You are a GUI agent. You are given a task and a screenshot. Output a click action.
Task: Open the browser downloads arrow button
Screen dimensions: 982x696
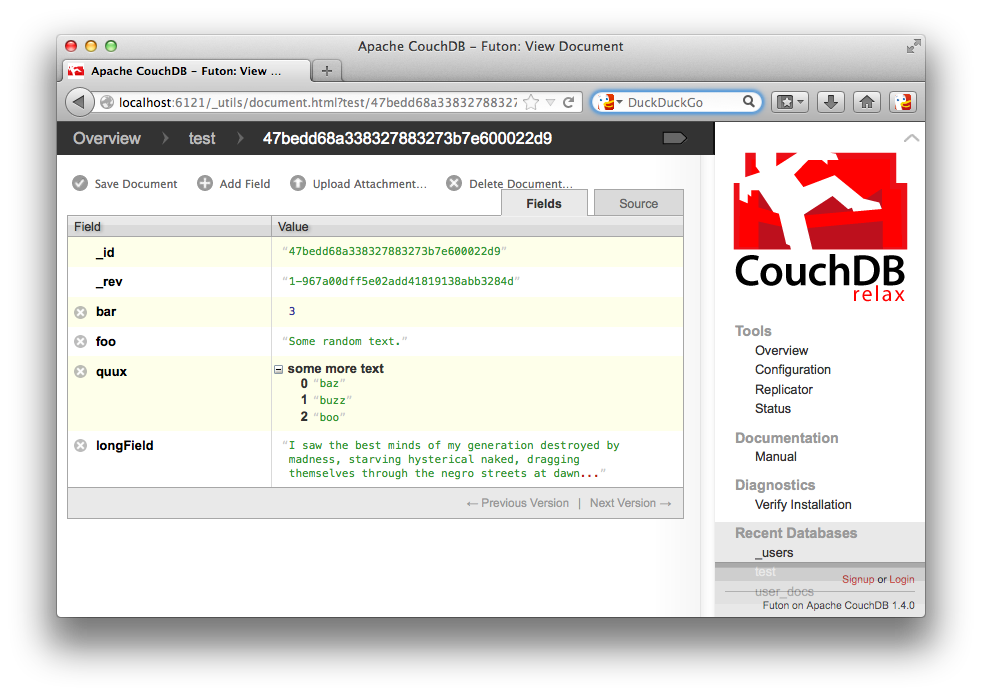point(831,102)
